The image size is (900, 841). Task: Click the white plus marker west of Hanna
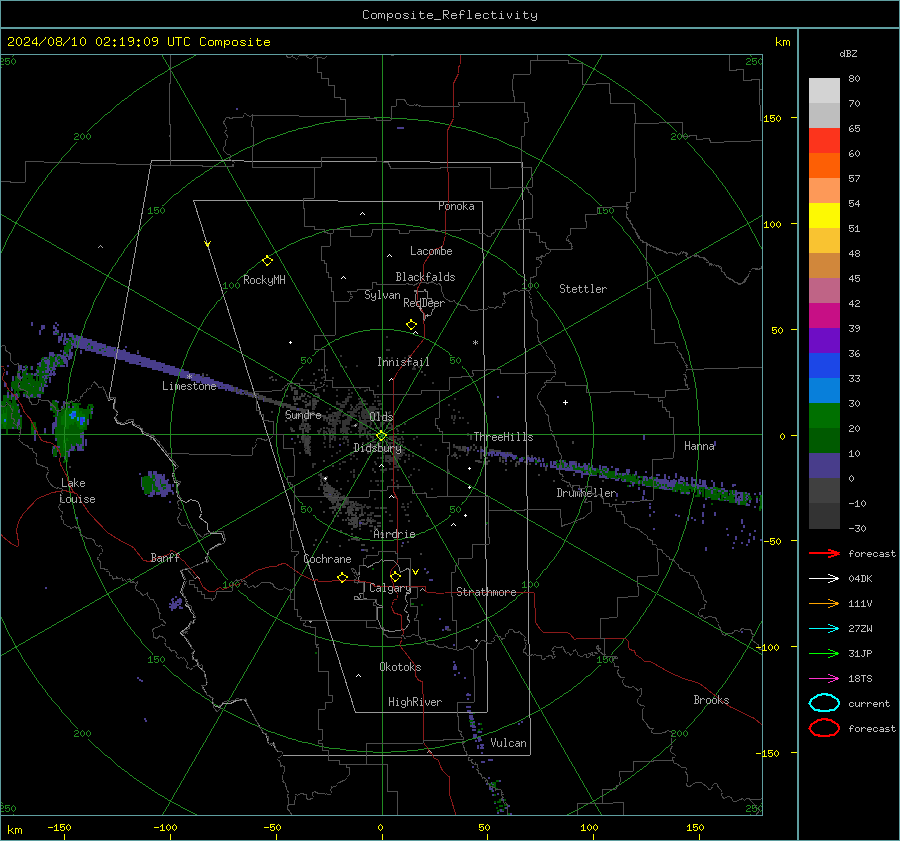coord(565,402)
